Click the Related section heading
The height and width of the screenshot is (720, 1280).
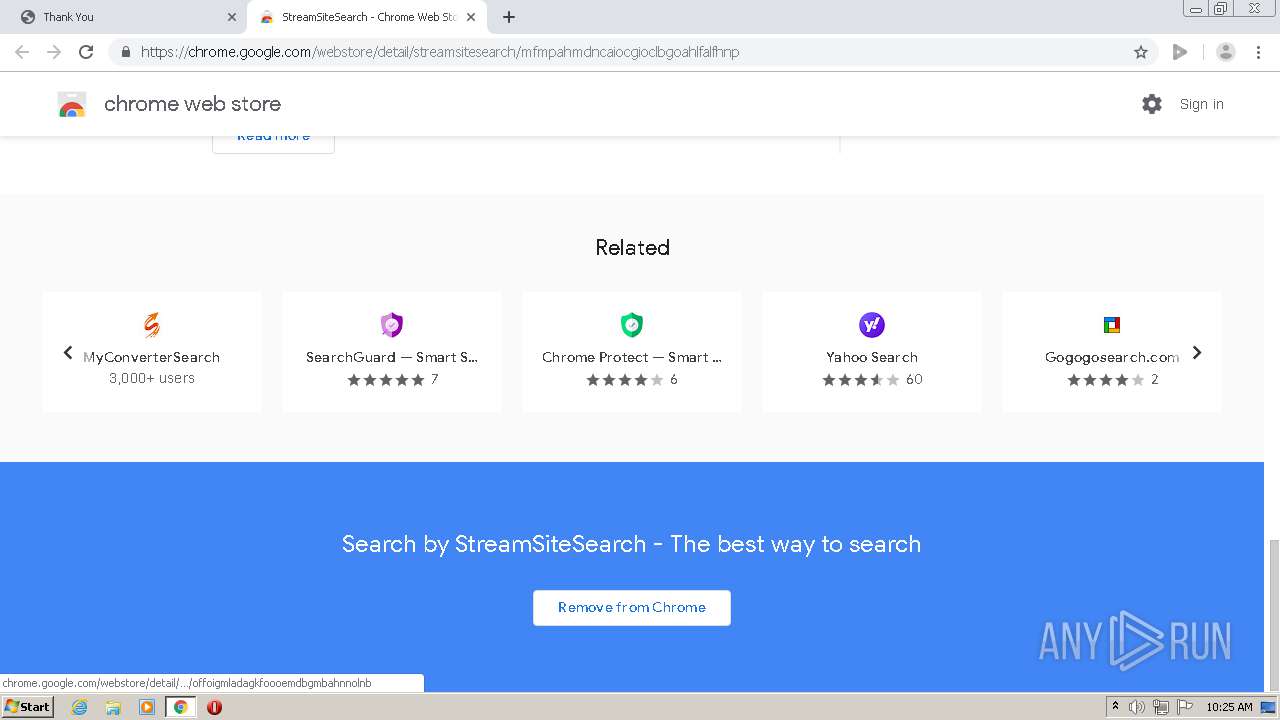[632, 247]
